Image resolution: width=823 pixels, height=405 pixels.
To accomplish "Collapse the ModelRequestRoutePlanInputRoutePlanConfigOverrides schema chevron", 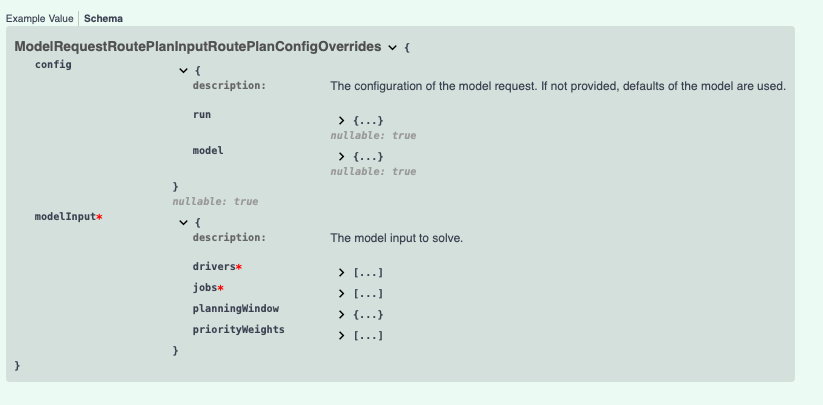I will coord(392,48).
